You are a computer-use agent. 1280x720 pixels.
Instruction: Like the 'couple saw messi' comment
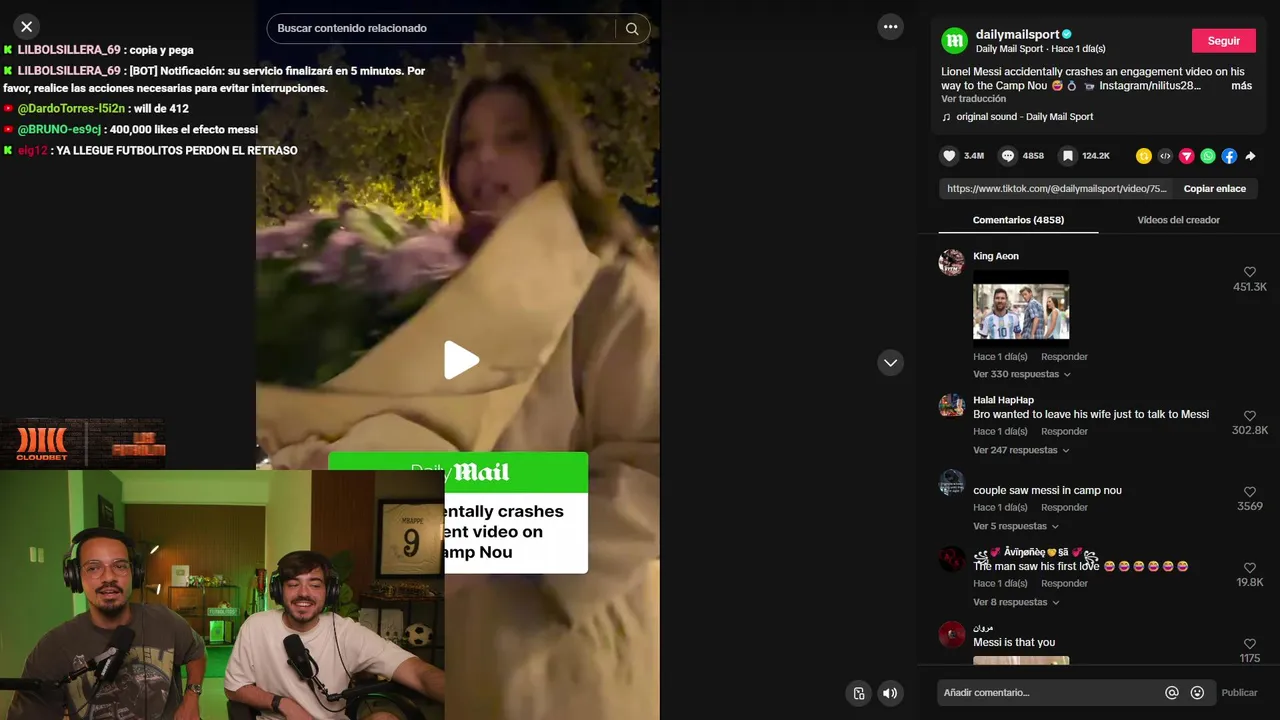[1250, 492]
